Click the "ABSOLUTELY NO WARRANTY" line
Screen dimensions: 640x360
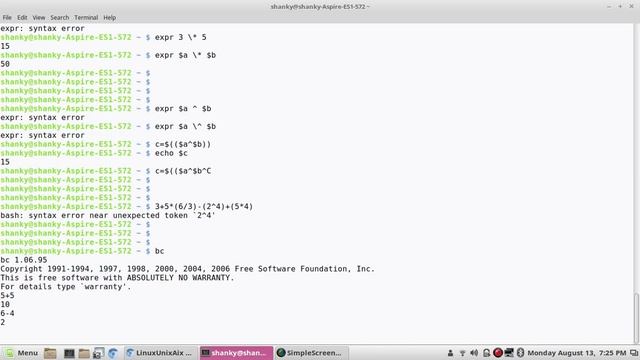click(118, 278)
